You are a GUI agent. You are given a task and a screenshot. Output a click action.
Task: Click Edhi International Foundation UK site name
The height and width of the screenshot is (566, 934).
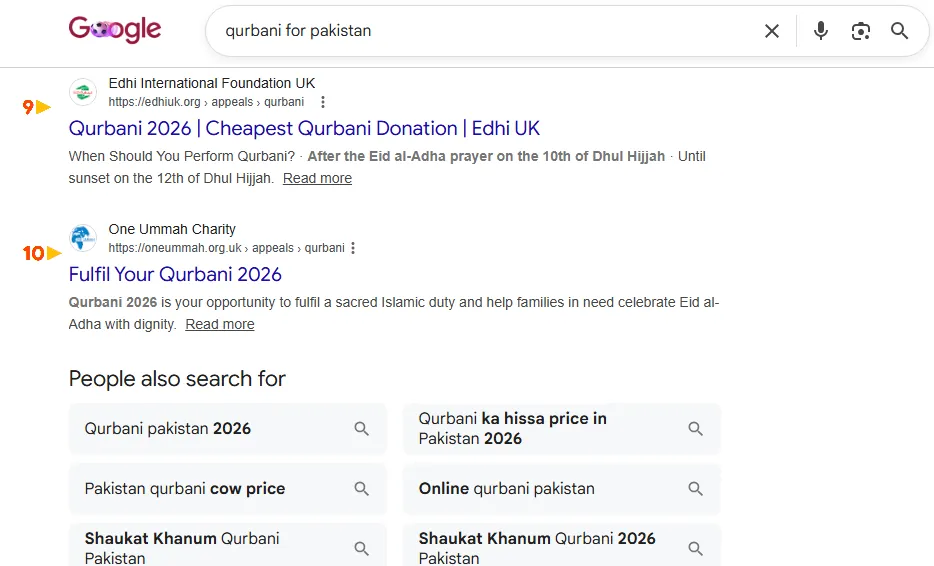pyautogui.click(x=211, y=83)
